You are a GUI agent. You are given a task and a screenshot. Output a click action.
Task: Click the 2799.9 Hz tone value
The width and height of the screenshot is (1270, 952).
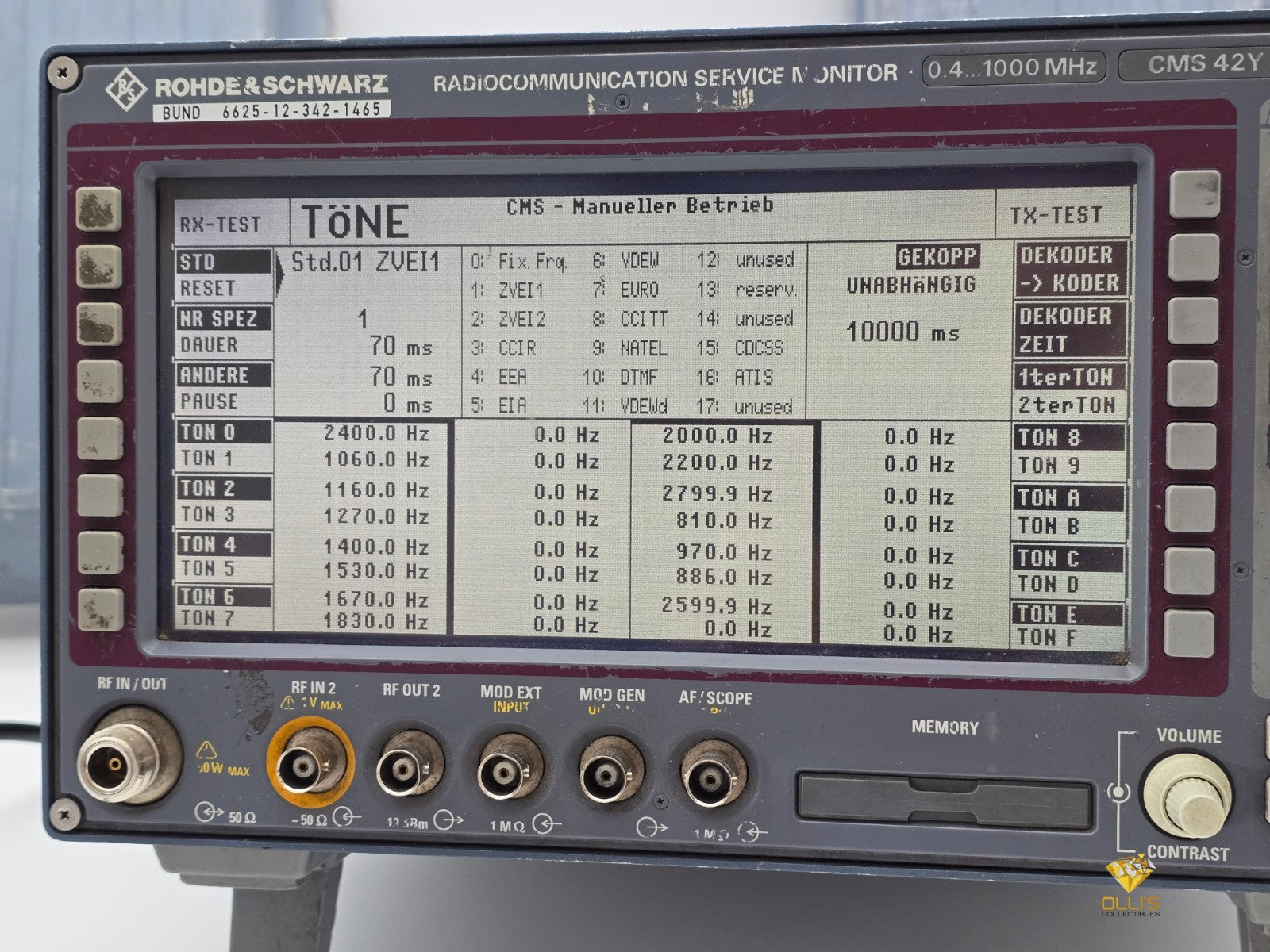coord(717,493)
